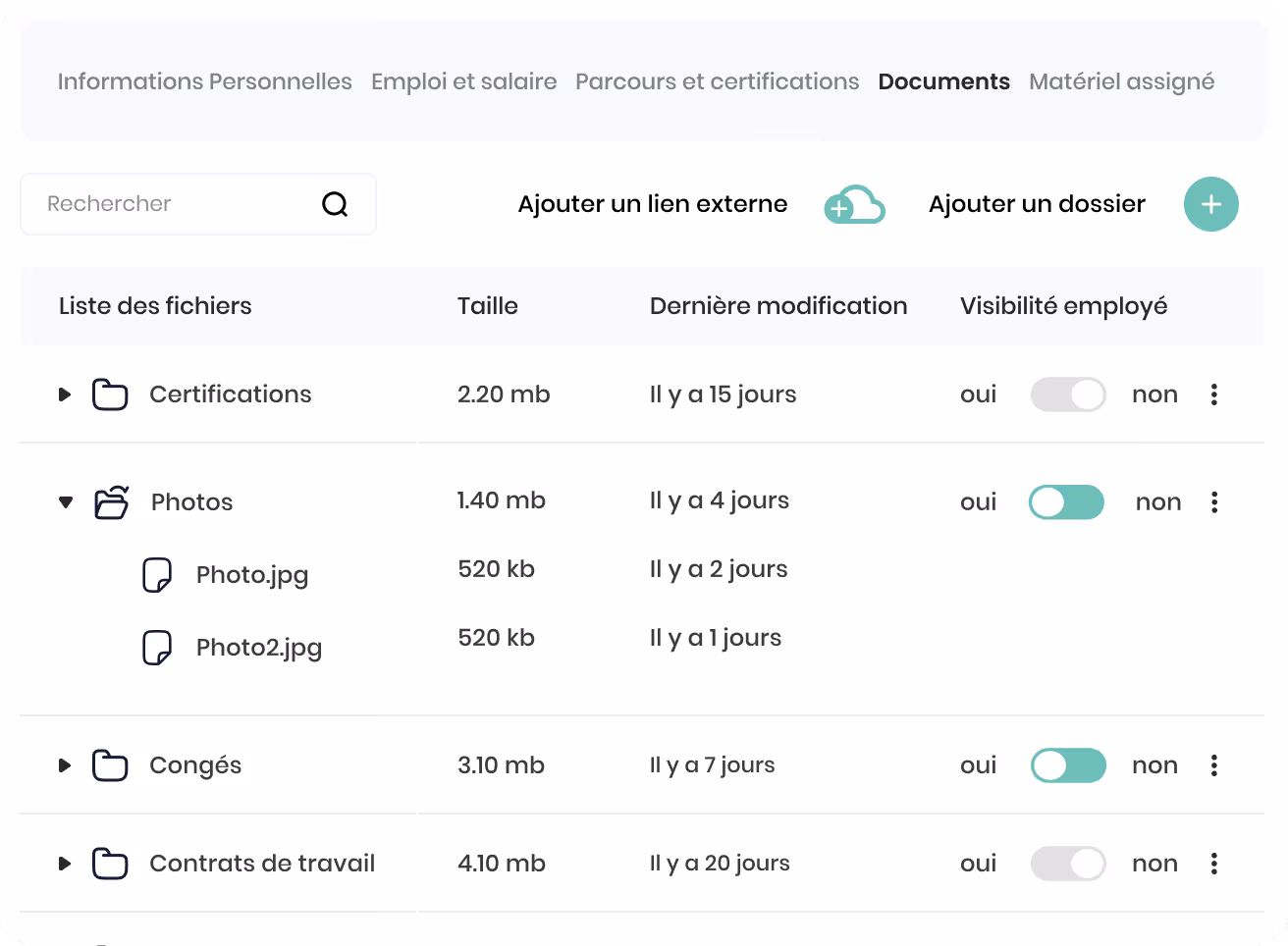
Task: Switch to Emploi et salaire tab
Action: [x=464, y=81]
